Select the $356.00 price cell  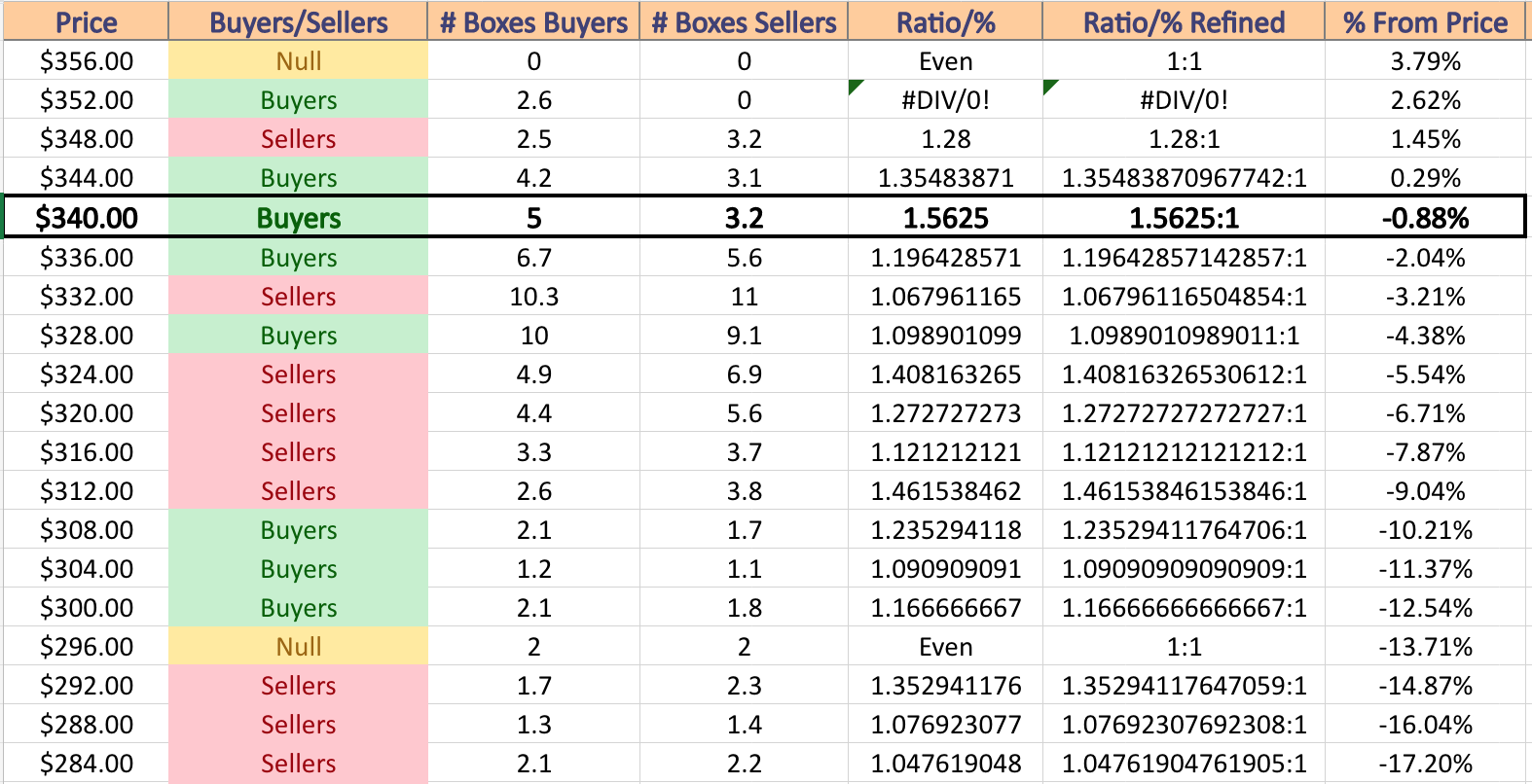click(x=86, y=61)
